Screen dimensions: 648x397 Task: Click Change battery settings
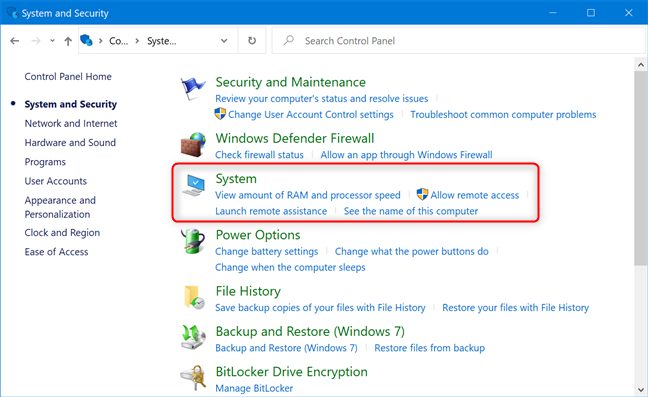pyautogui.click(x=267, y=252)
